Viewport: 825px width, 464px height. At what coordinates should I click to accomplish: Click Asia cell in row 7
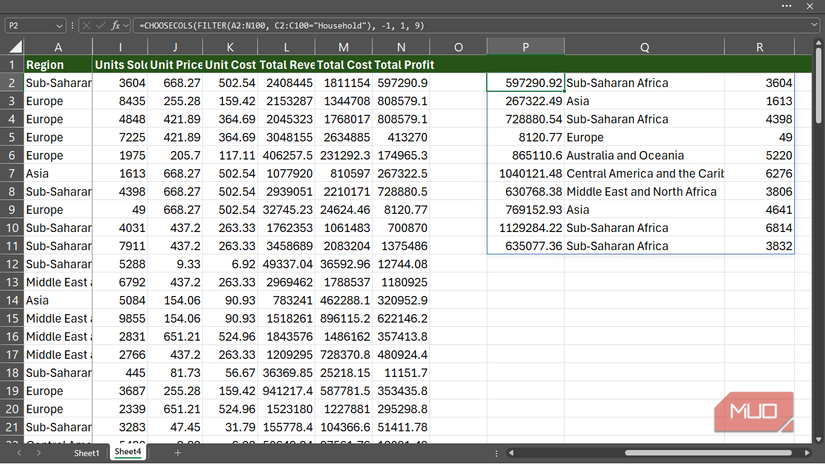(58, 173)
